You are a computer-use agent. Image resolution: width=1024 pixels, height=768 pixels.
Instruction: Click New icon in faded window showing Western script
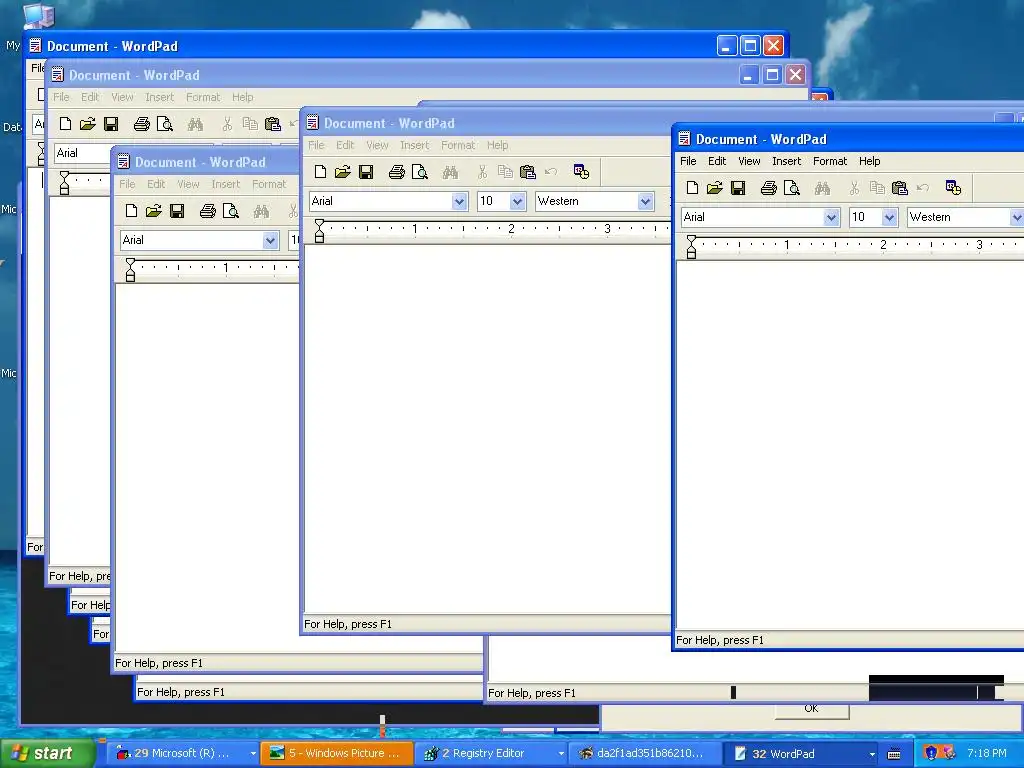pyautogui.click(x=320, y=172)
